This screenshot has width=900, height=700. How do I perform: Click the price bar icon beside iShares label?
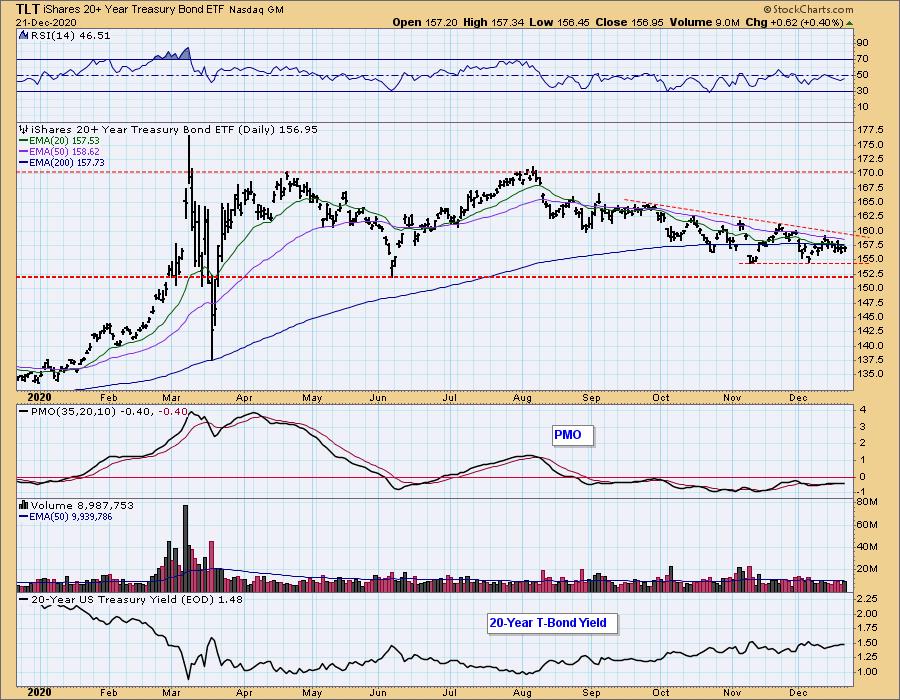click(24, 129)
